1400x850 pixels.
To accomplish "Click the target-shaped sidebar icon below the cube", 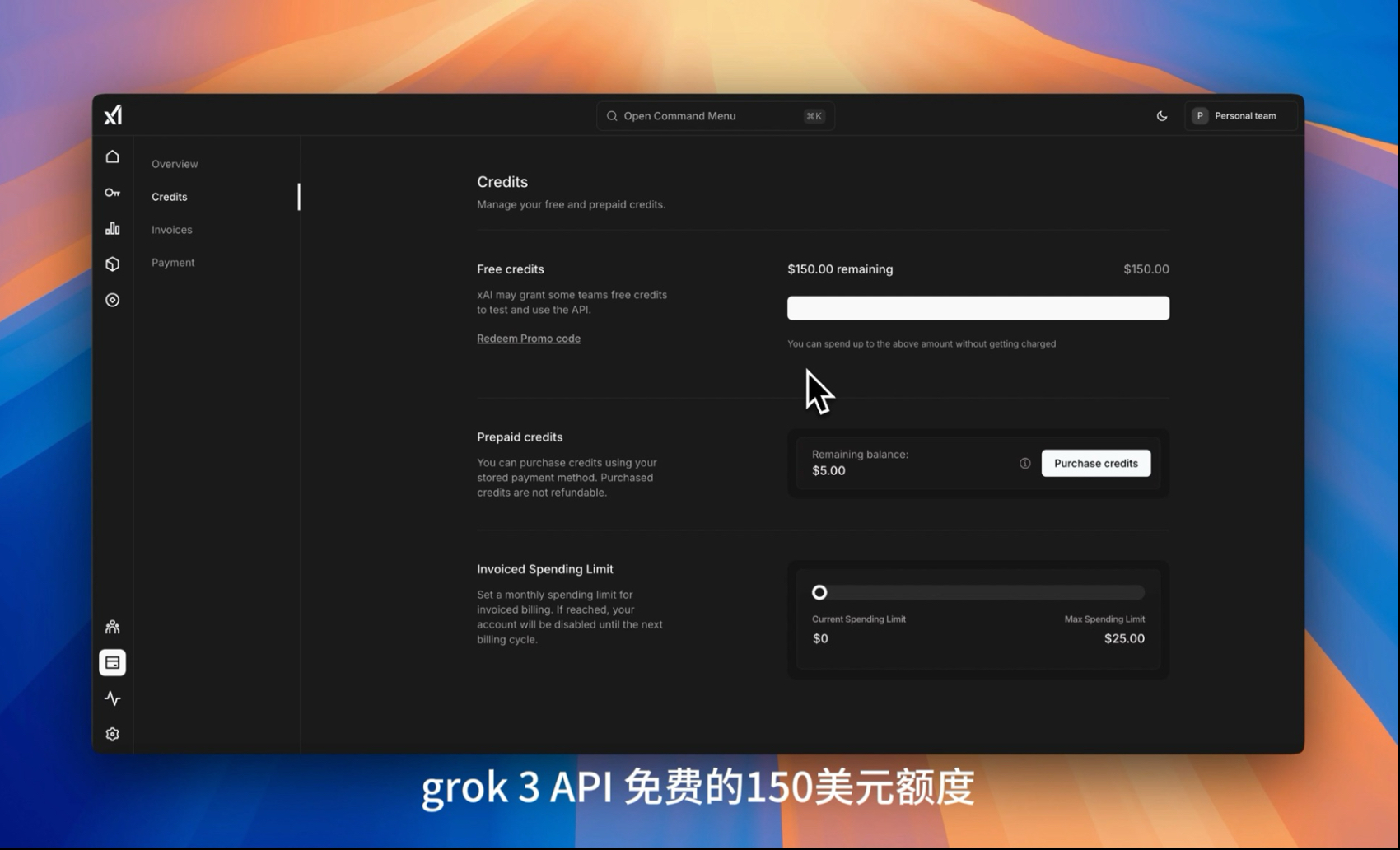I will pyautogui.click(x=113, y=300).
